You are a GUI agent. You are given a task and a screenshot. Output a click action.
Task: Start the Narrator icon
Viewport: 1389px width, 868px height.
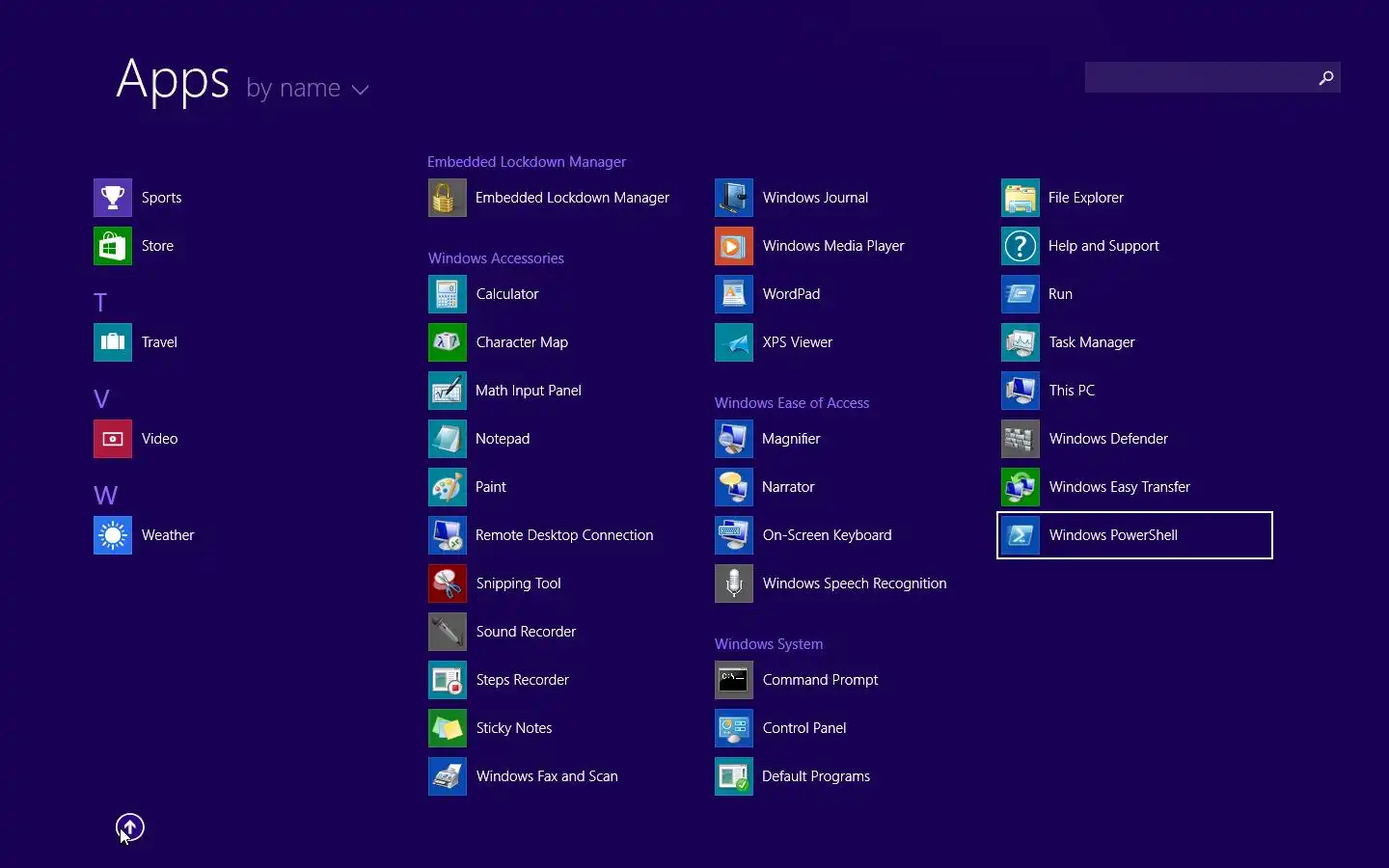[734, 487]
